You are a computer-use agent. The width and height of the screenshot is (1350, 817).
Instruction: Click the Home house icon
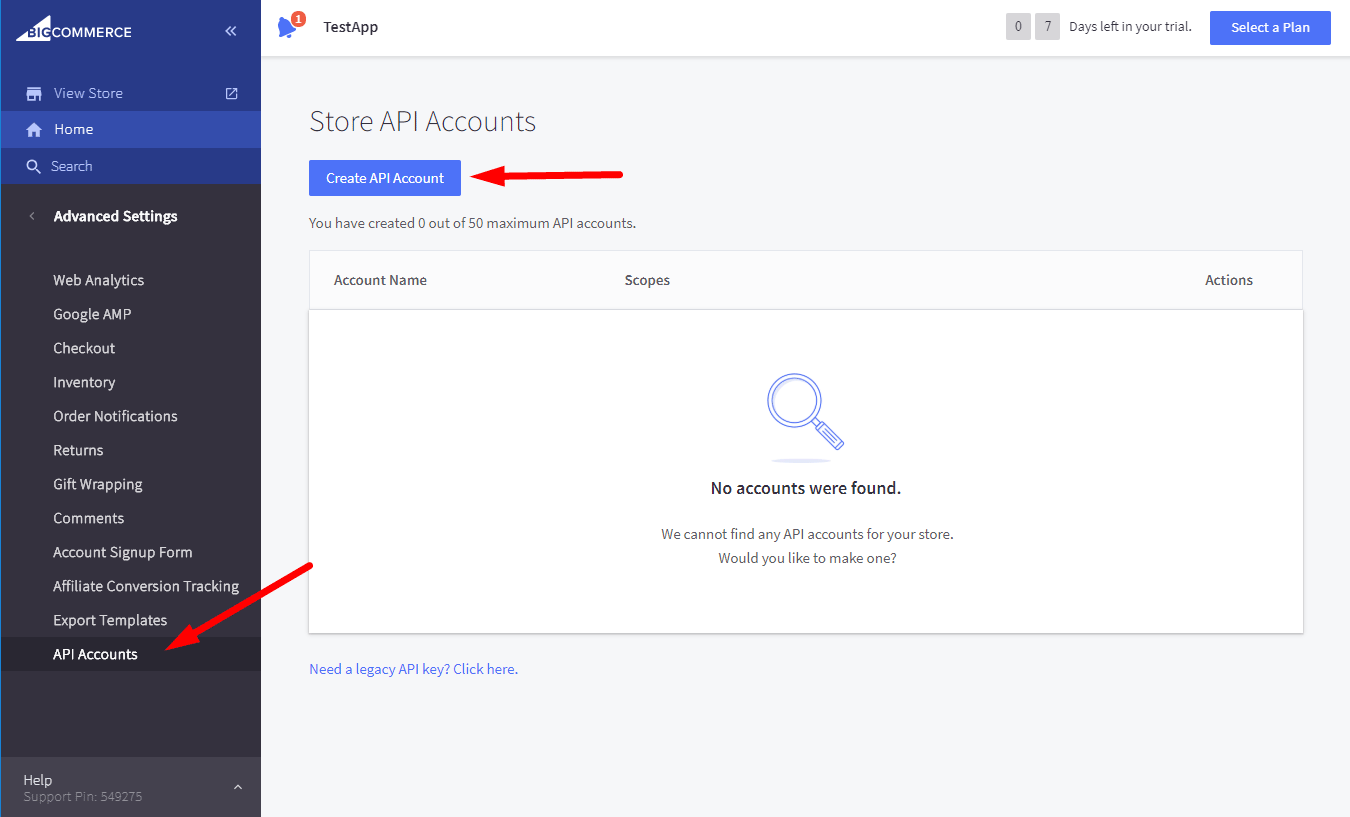click(34, 130)
